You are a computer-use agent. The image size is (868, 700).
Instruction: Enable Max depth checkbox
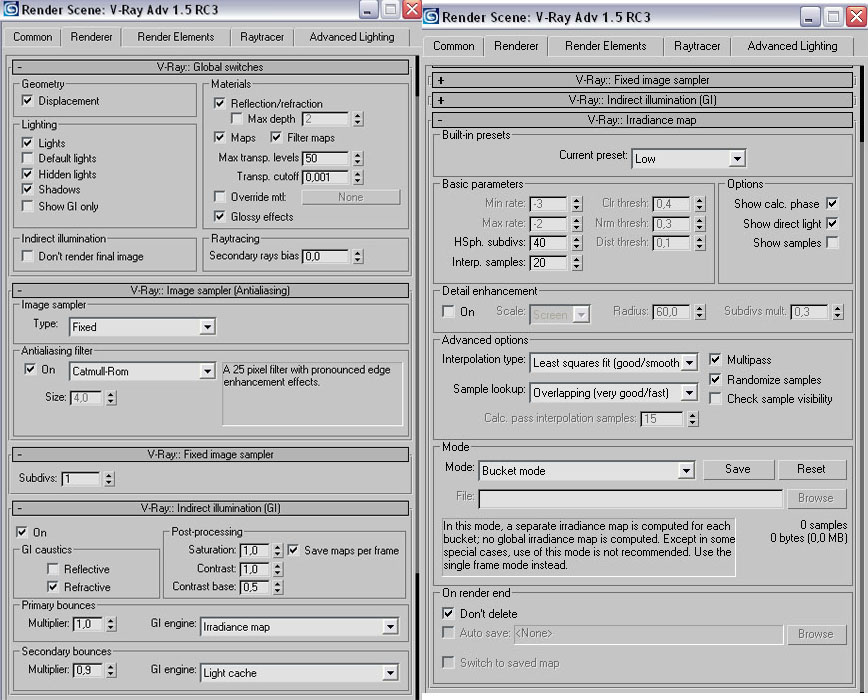pos(237,118)
